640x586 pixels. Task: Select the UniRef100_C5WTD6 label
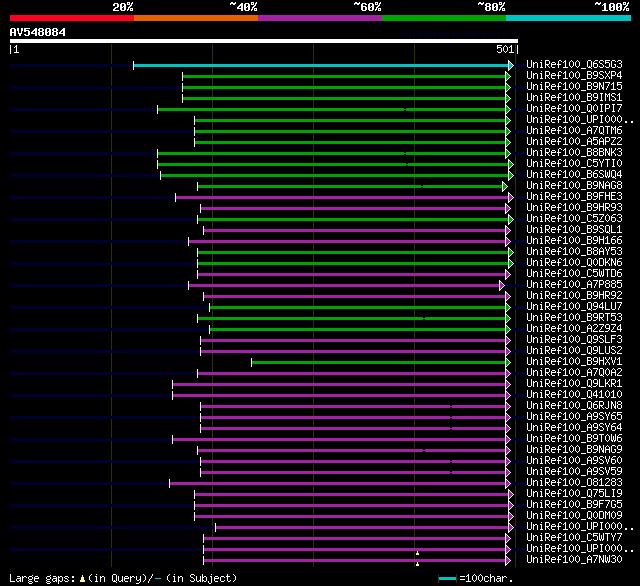pyautogui.click(x=574, y=274)
